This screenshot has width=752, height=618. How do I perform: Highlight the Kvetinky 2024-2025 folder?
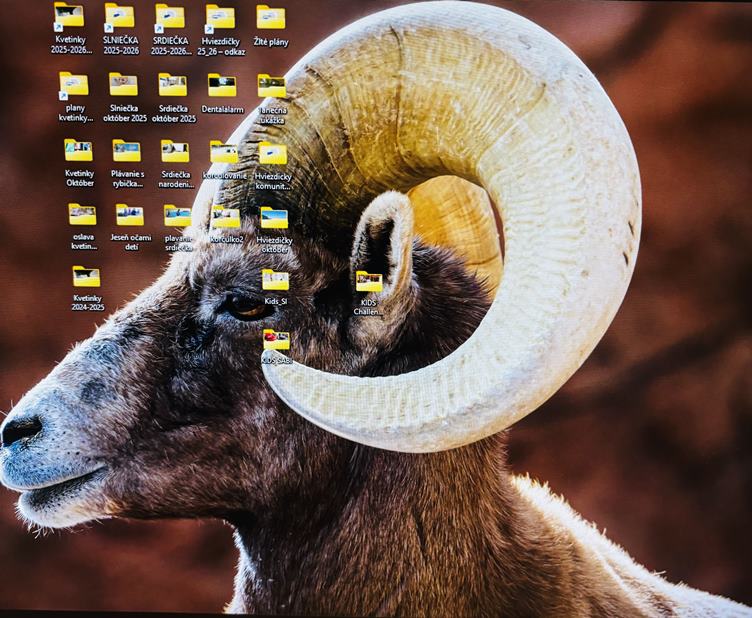(87, 277)
